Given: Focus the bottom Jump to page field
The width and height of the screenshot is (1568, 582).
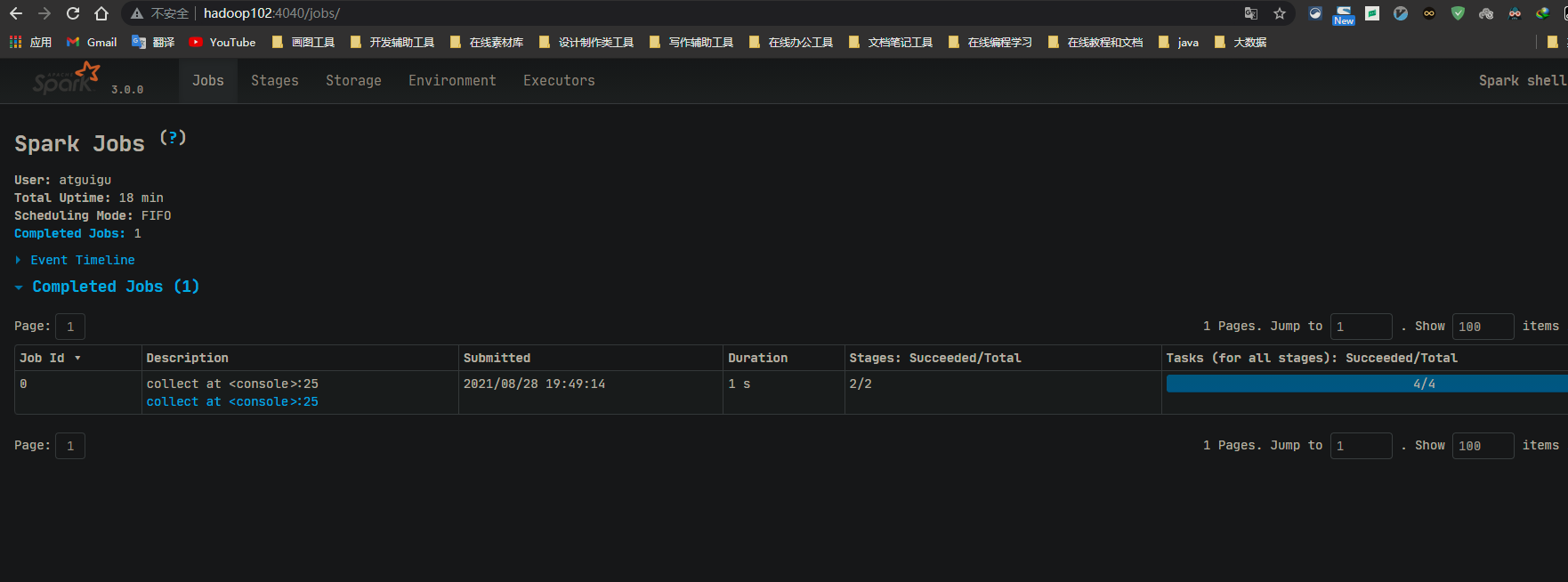Looking at the screenshot, I should tap(1362, 446).
